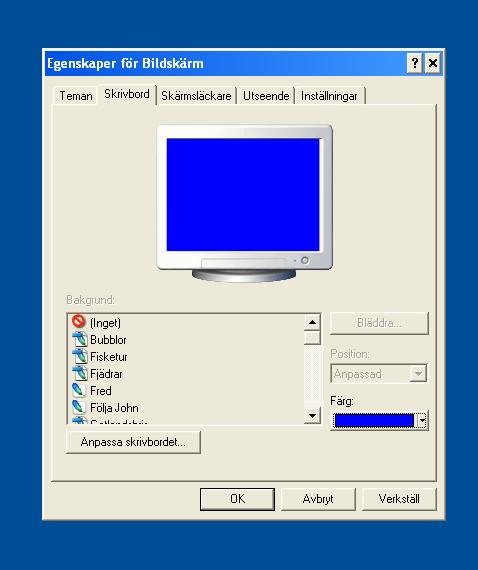Click the Följa John wallpaper file icon
478x570 pixels.
click(x=79, y=407)
